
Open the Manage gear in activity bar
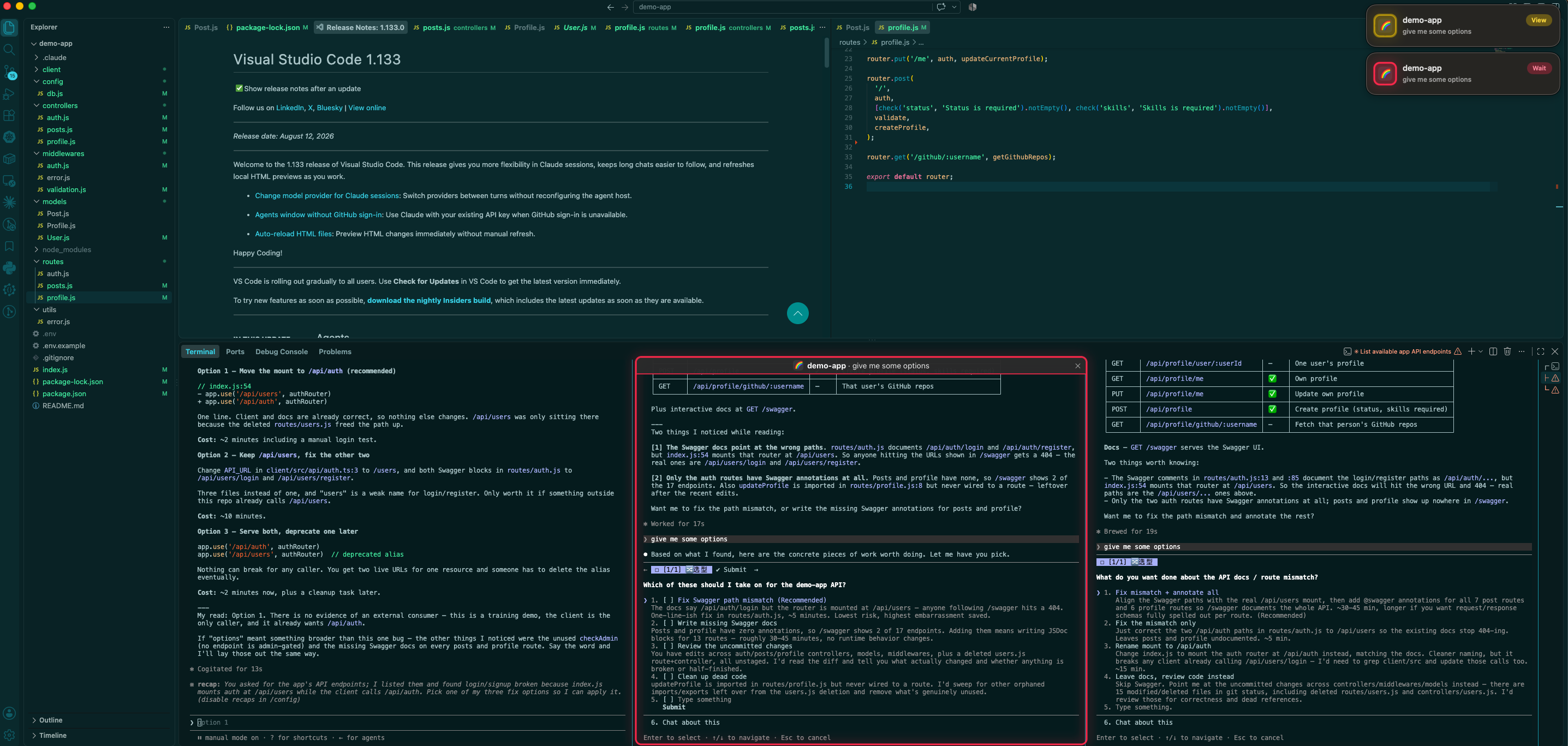point(9,735)
